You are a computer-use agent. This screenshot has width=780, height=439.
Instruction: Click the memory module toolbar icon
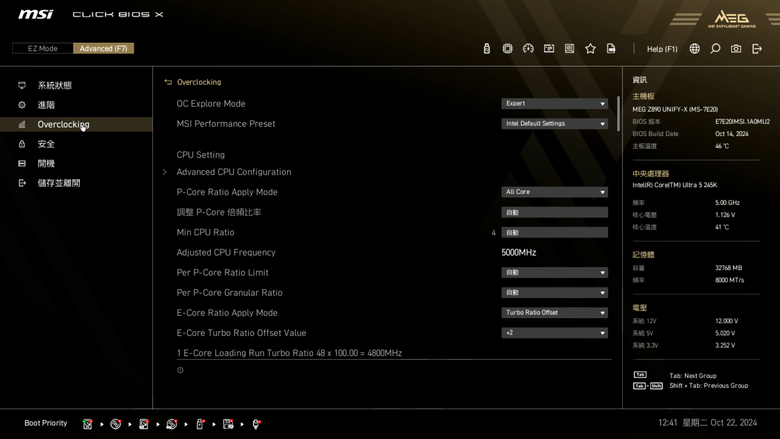[x=549, y=48]
